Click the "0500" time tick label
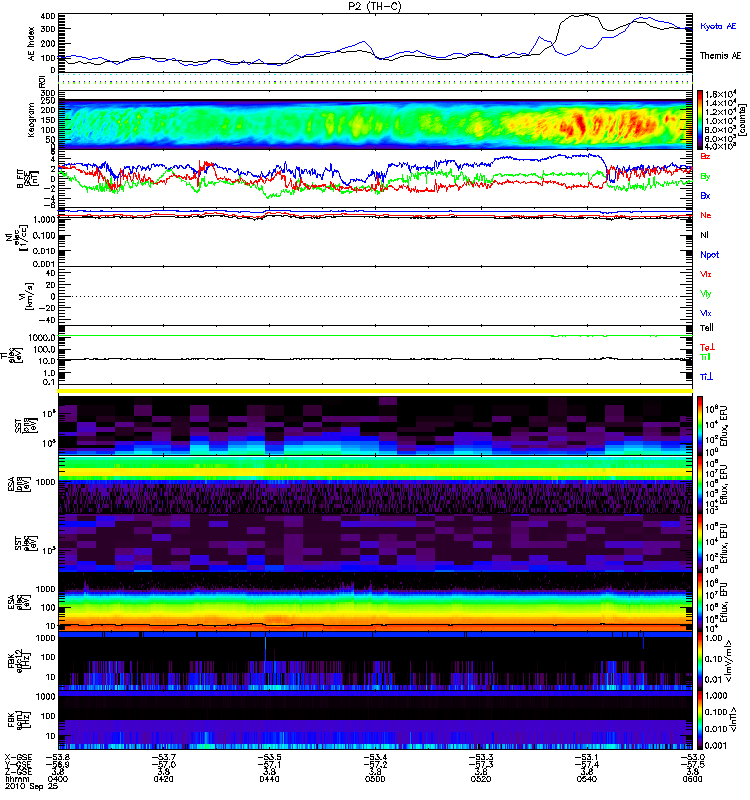 [x=375, y=779]
